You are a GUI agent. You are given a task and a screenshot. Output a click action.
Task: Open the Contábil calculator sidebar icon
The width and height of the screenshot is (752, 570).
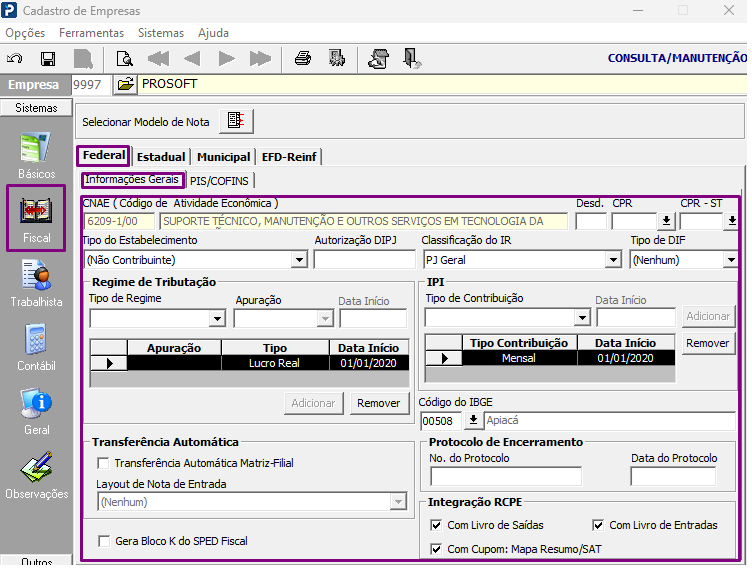[x=36, y=348]
